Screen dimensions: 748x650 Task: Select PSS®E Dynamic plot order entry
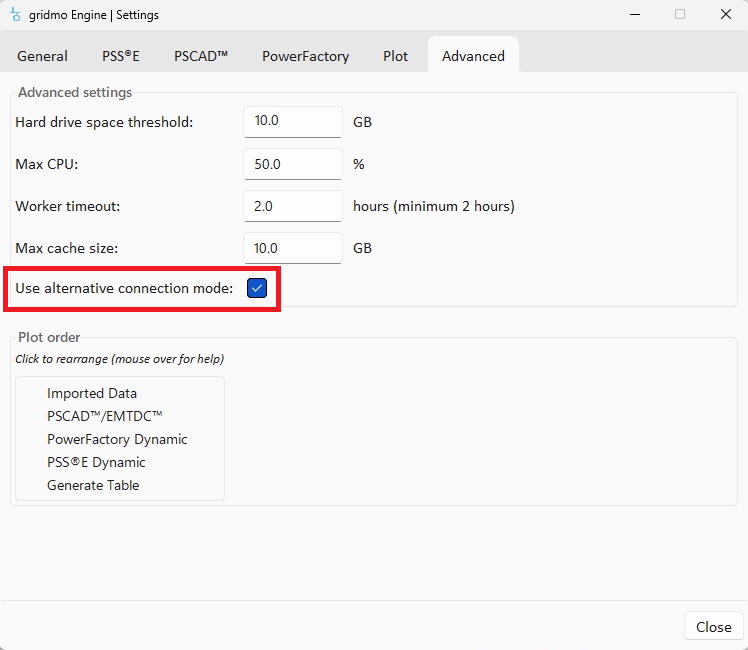point(96,462)
